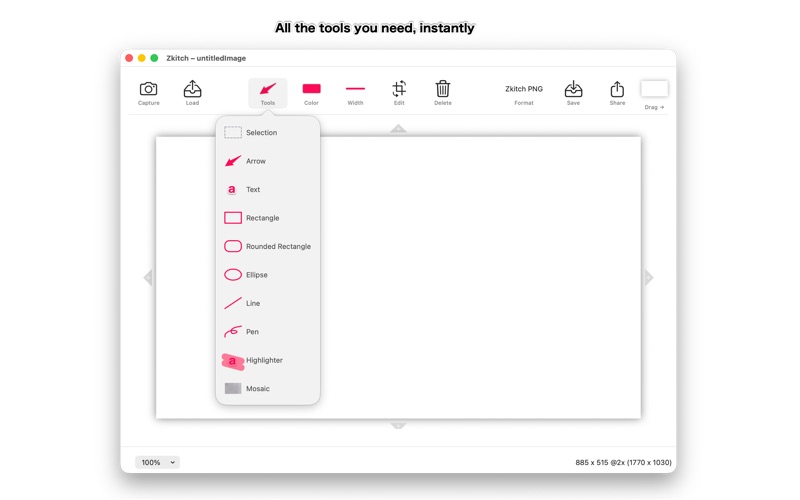This screenshot has width=800, height=500.
Task: Select the Ellipse tool icon
Action: tap(233, 275)
